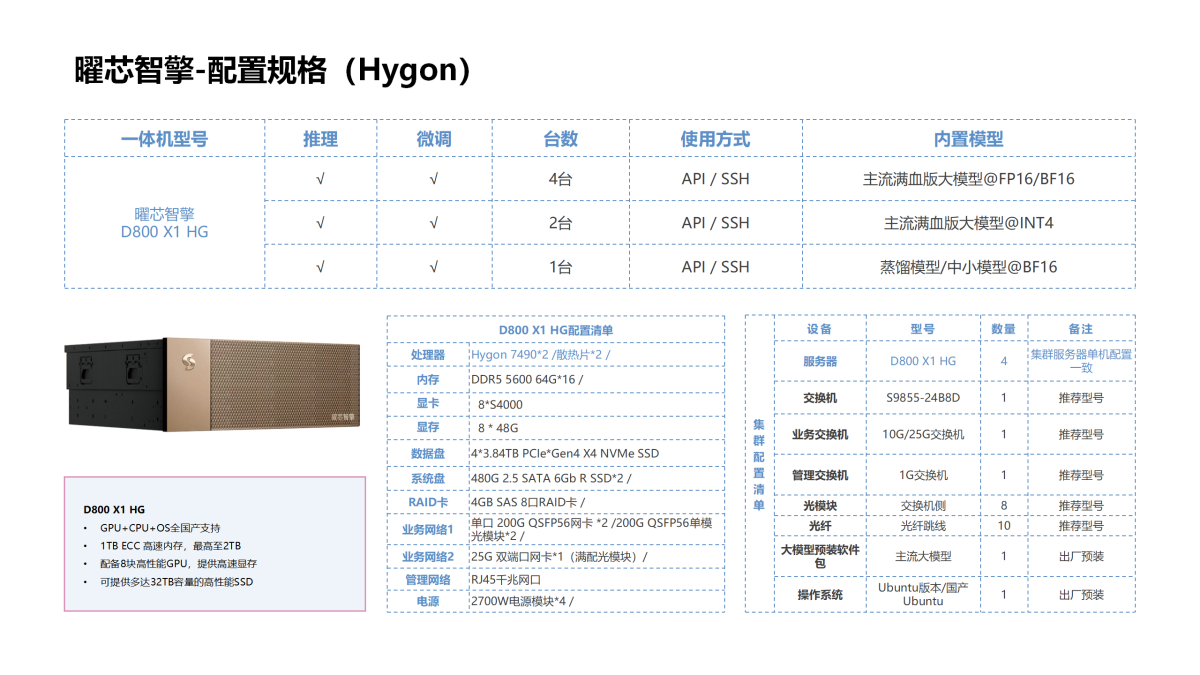This screenshot has width=1200, height=675.
Task: Click the Ubuntu版本/国产Ubuntu cell
Action: tap(922, 594)
